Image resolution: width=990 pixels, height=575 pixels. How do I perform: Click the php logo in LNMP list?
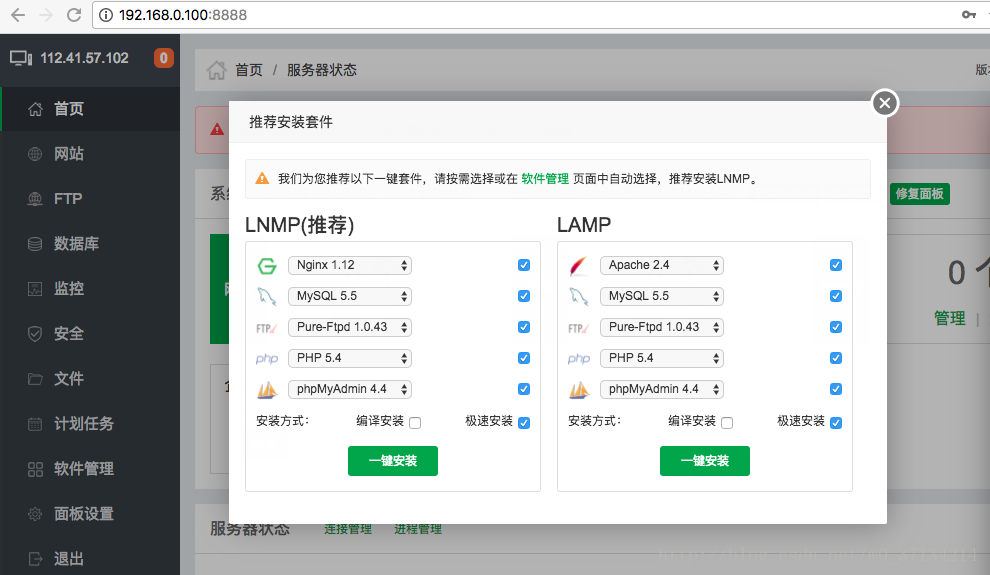coord(266,359)
